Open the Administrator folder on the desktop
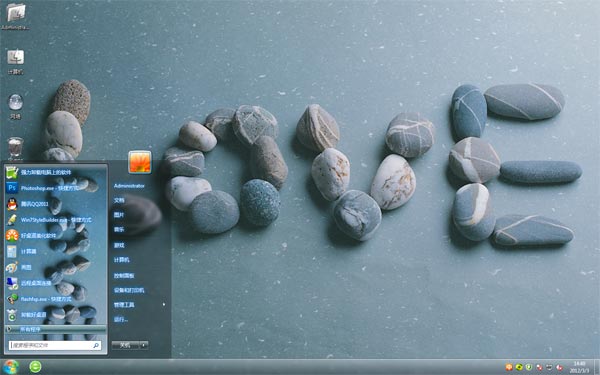Image resolution: width=600 pixels, height=375 pixels. [15, 16]
